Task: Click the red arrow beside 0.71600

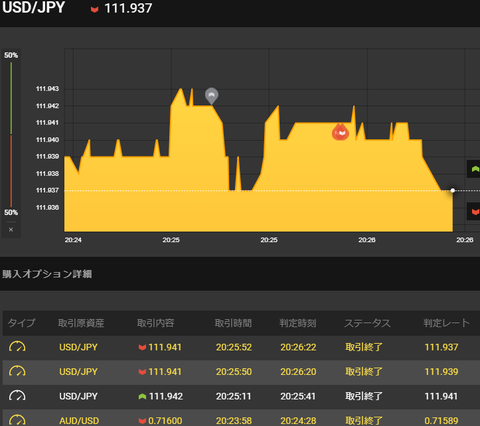Action: (x=142, y=421)
